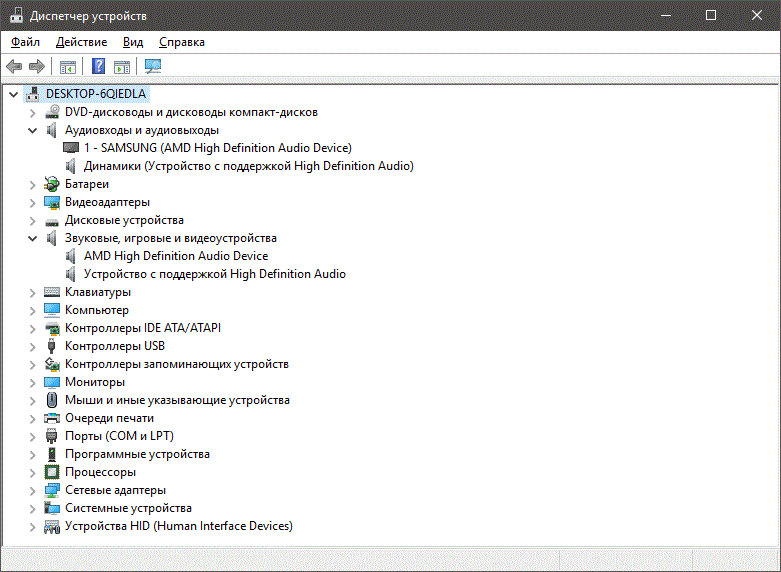Click the Устройства HID category icon
Viewport: 781px width, 572px height.
coord(52,526)
